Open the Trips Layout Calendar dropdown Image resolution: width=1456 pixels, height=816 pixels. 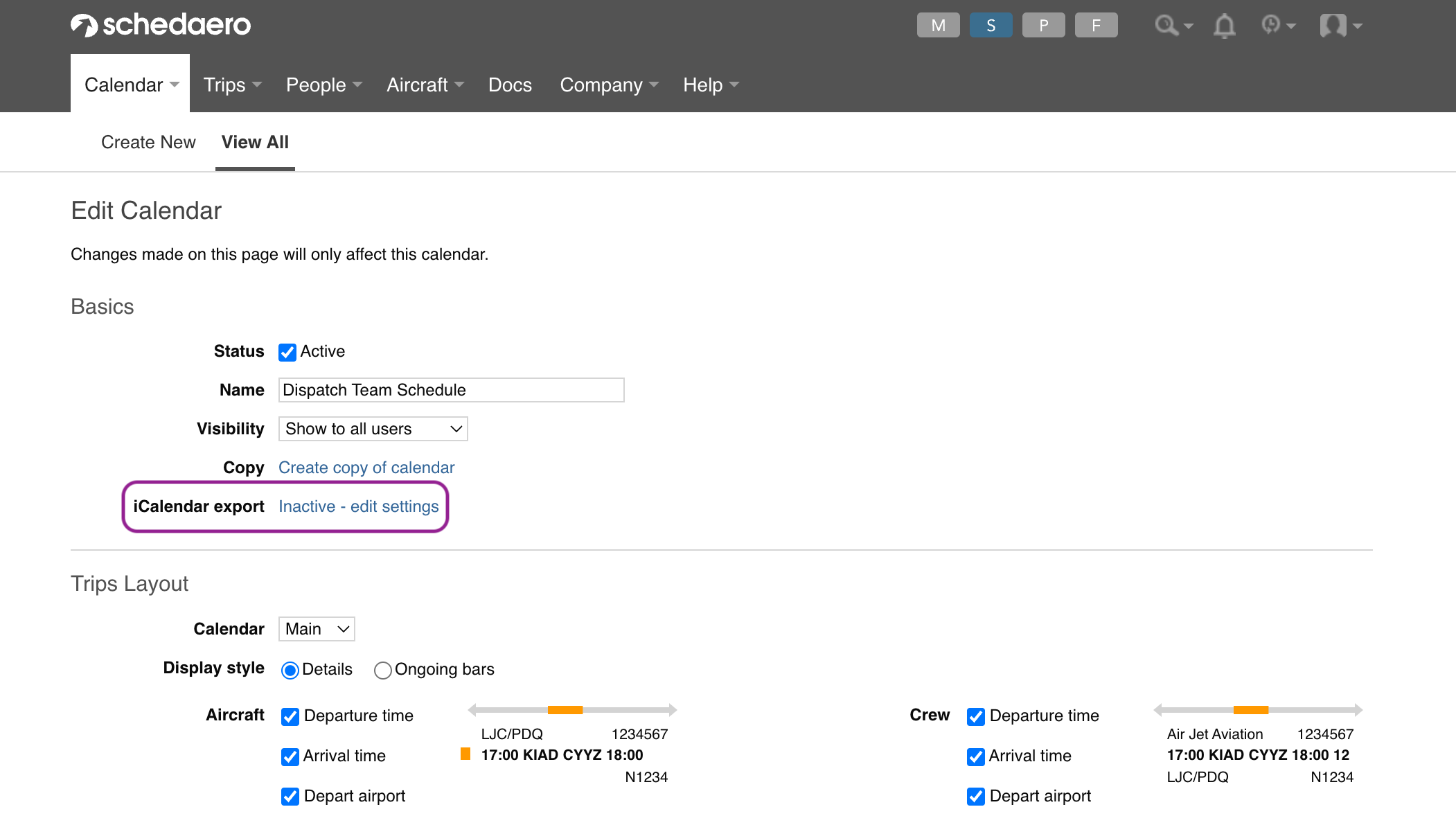(x=317, y=629)
